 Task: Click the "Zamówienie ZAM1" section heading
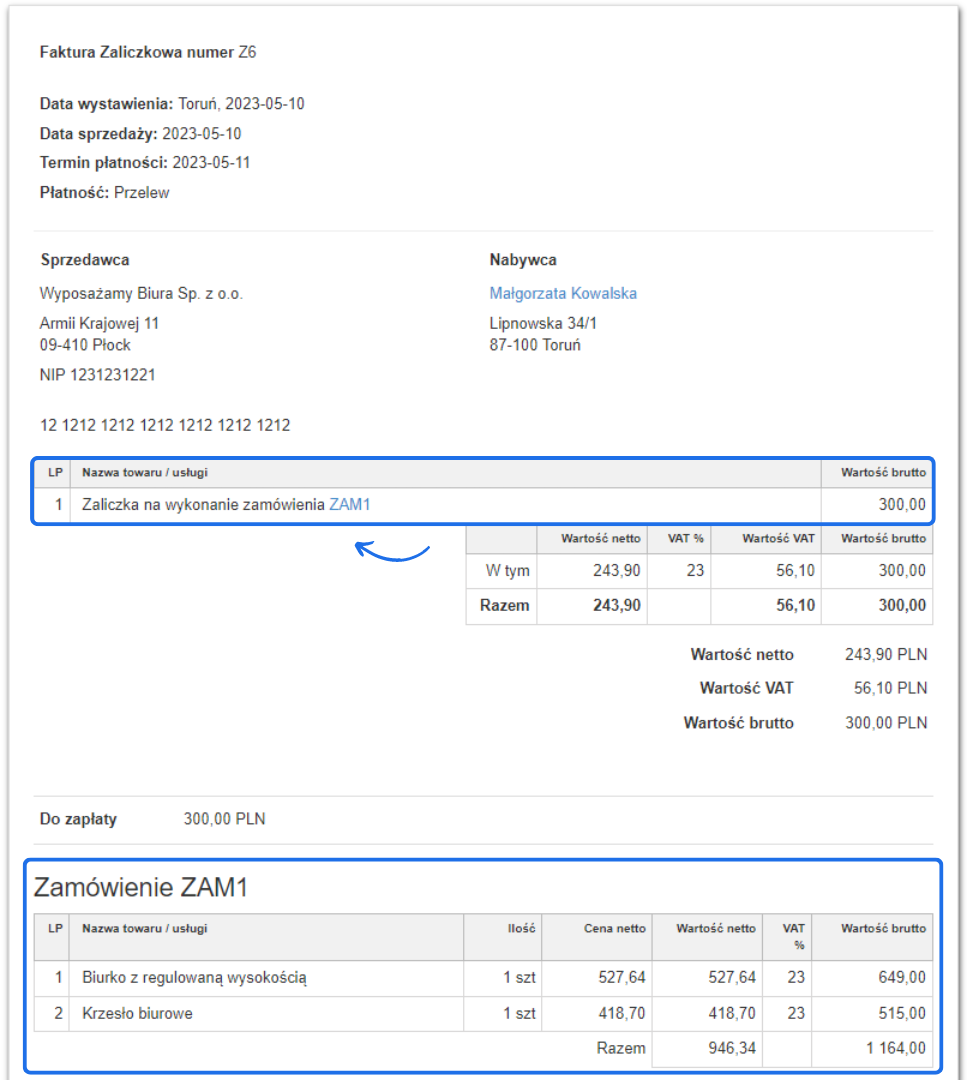coord(141,887)
